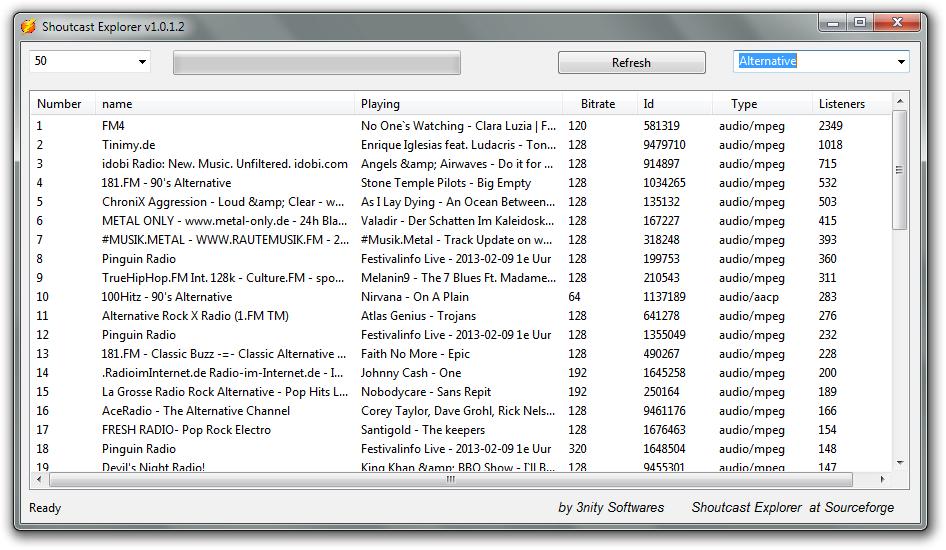The width and height of the screenshot is (946, 550).
Task: Click the audio/aacp type cell
Action: click(749, 297)
